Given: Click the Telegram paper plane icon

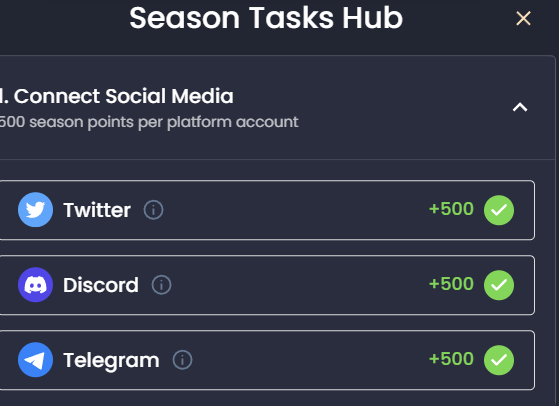Looking at the screenshot, I should (35, 360).
